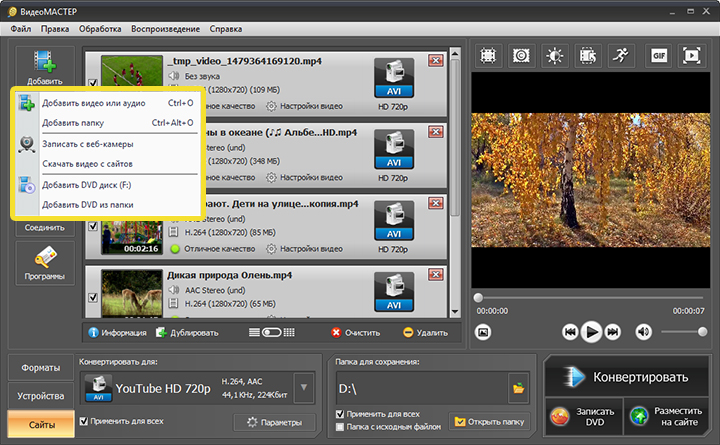Open the Правка menu
The height and width of the screenshot is (445, 720).
tap(55, 29)
